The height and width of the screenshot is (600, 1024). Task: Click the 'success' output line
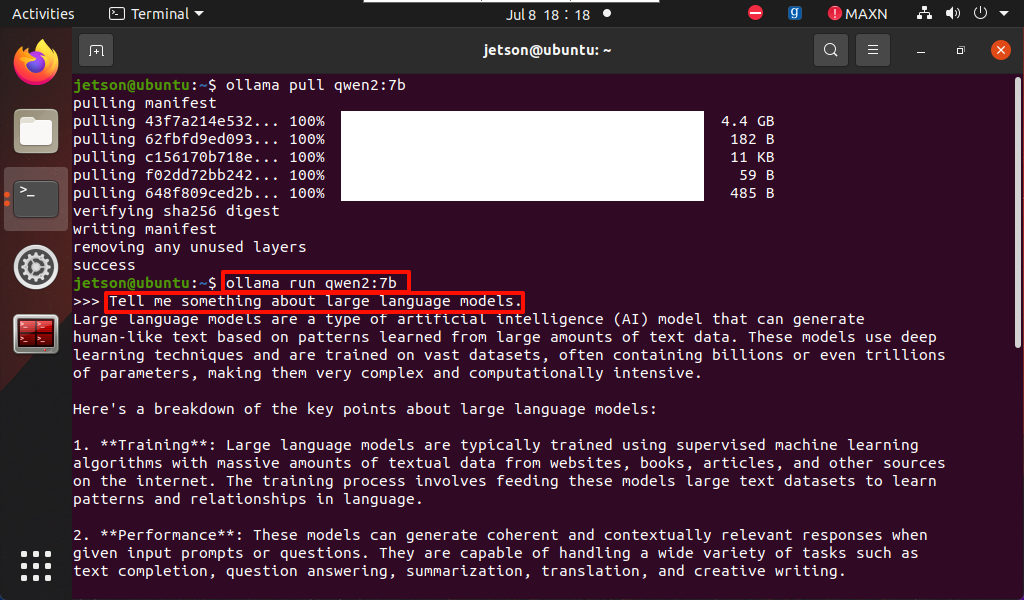click(x=104, y=266)
